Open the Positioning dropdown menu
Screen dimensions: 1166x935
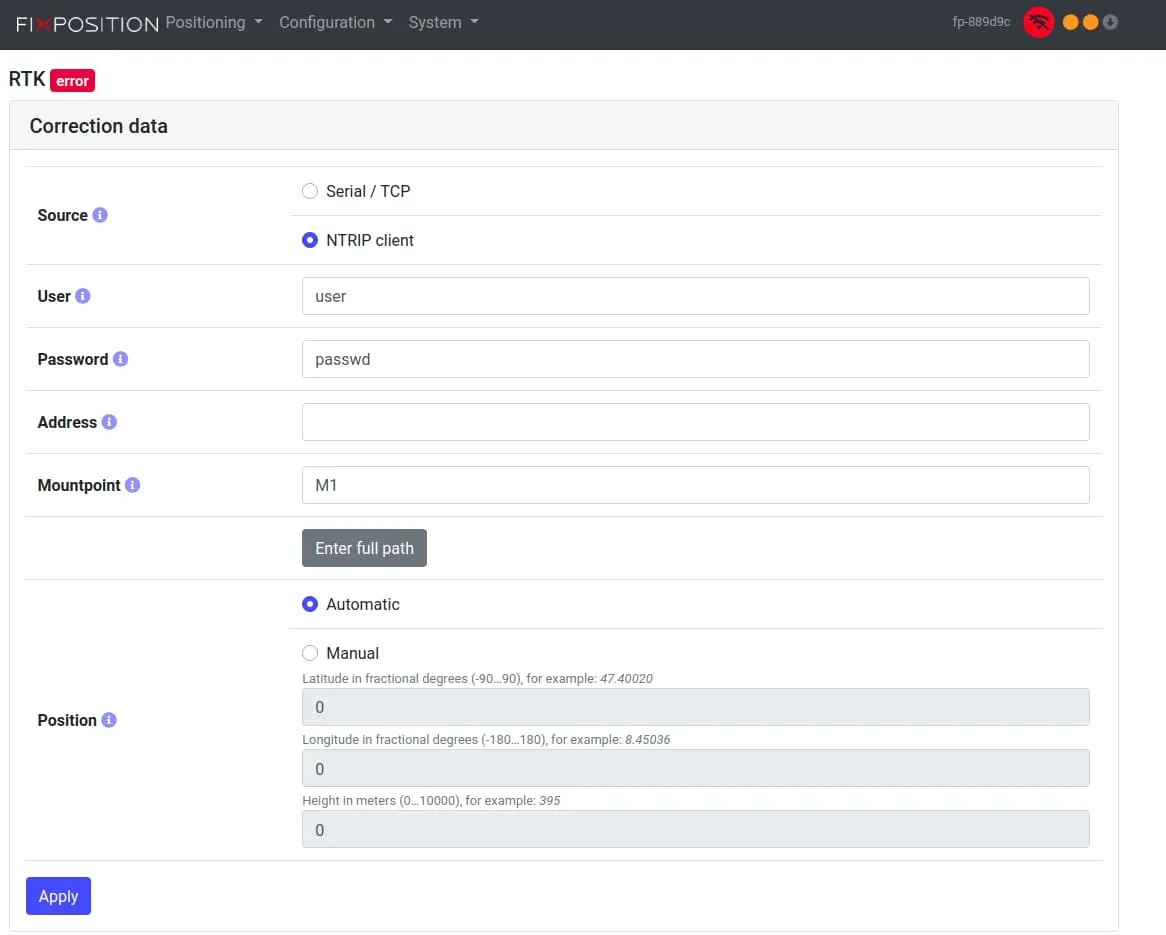(x=213, y=22)
